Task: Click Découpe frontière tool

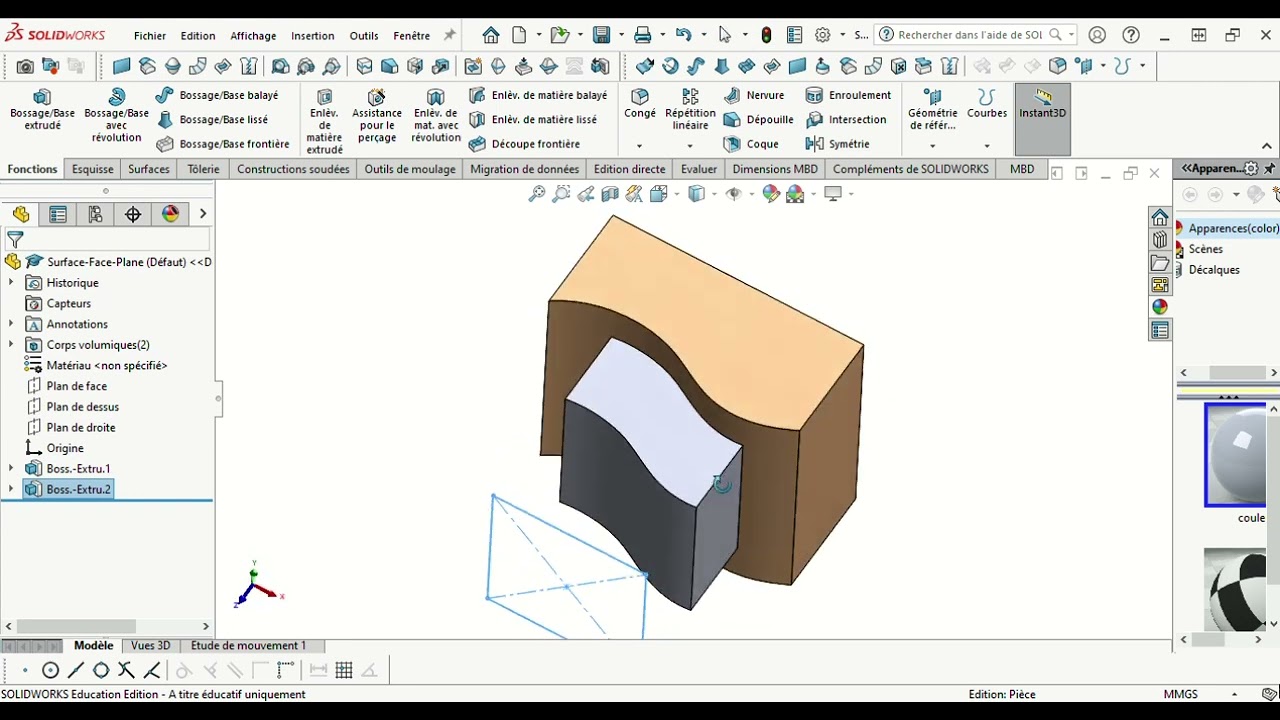Action: pos(524,144)
